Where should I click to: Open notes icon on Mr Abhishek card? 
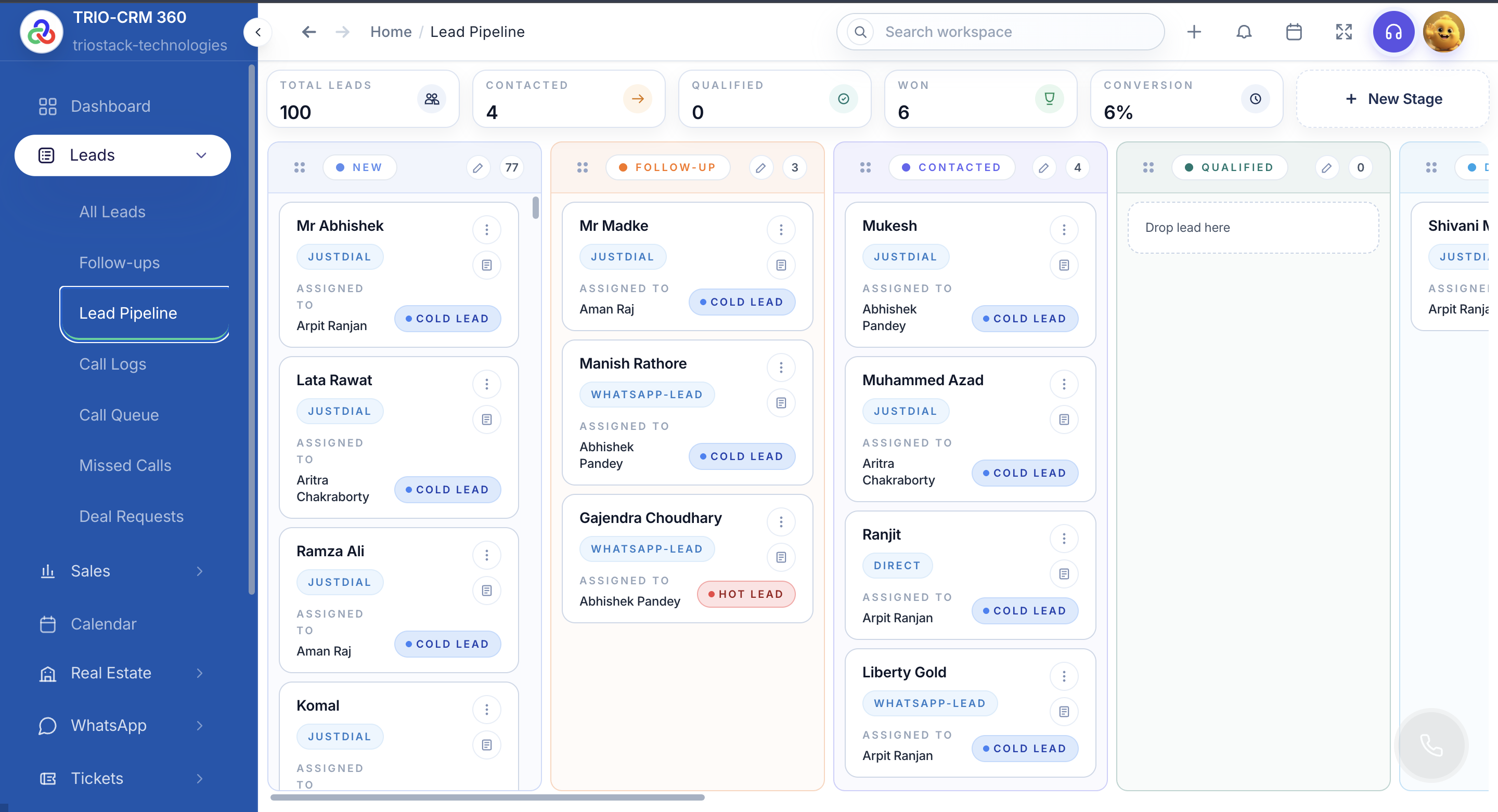(x=487, y=265)
